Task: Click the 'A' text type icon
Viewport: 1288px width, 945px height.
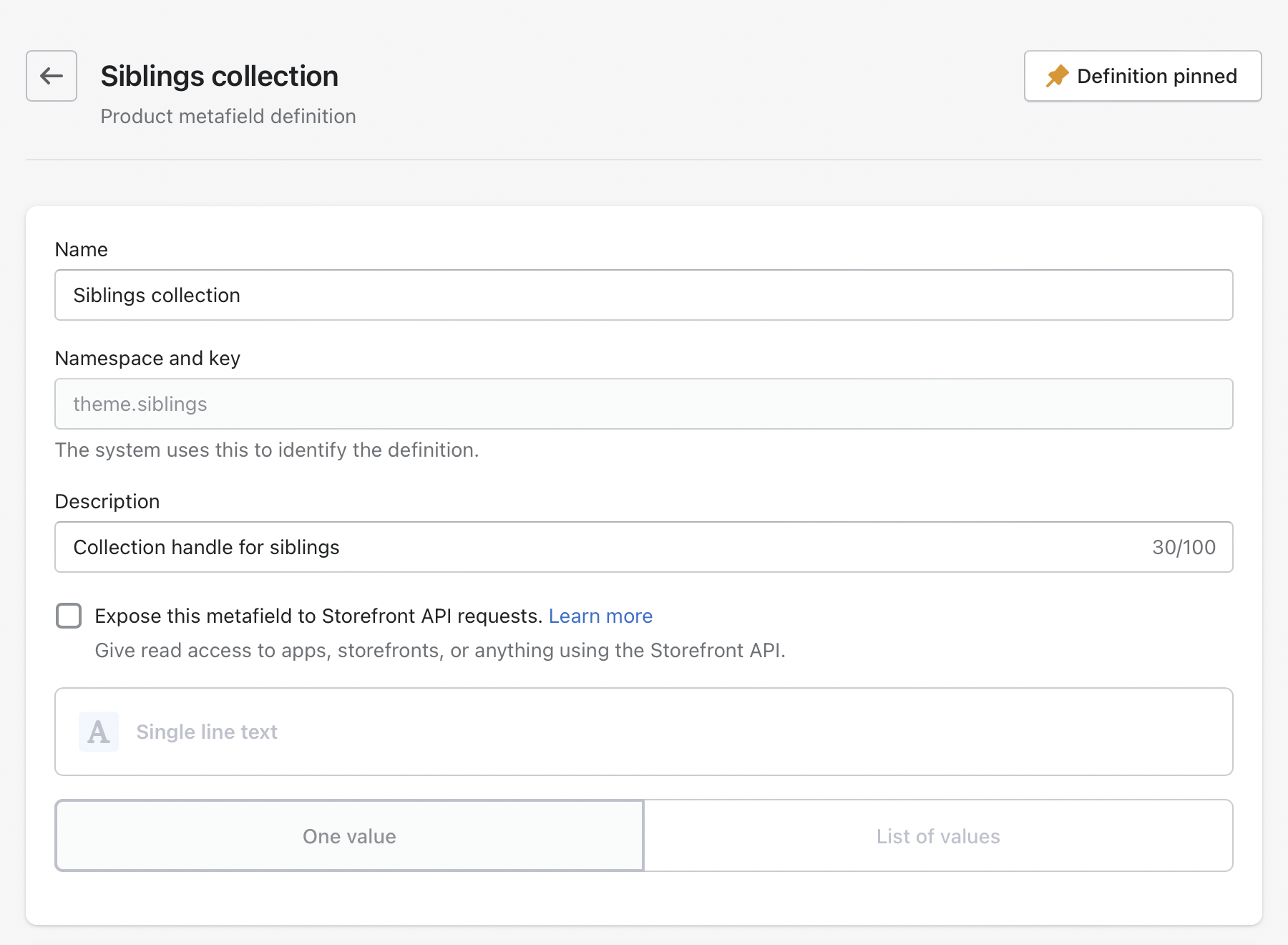Action: click(x=99, y=732)
